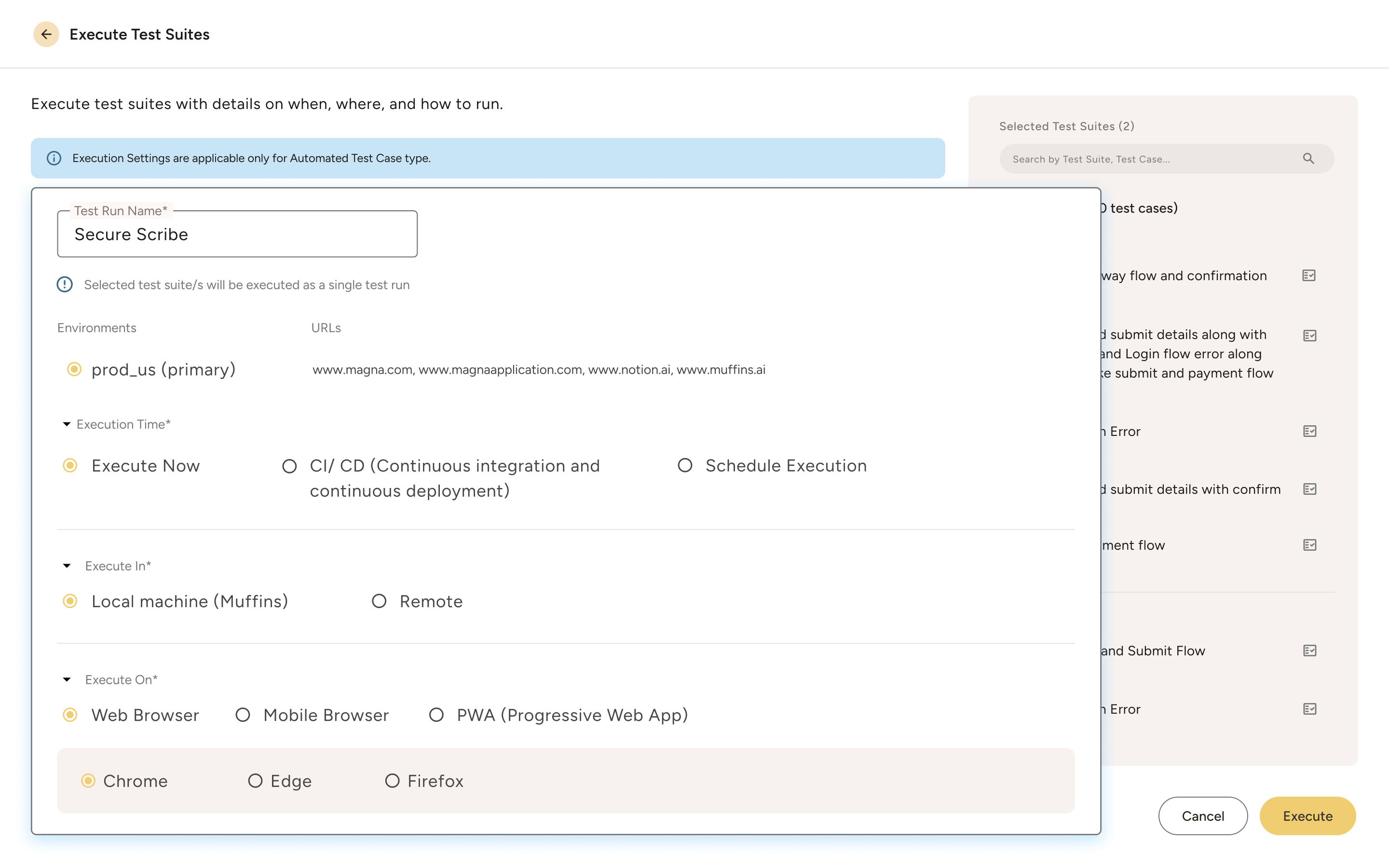Click the test case icon near 'submit details with confirm'
Image resolution: width=1389 pixels, height=868 pixels.
pyautogui.click(x=1310, y=489)
